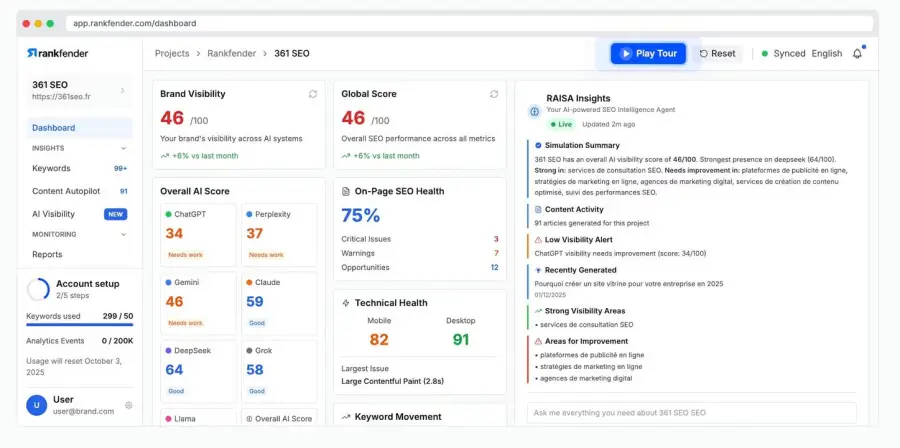Click 'services de consultation SEO' bullet
The width and height of the screenshot is (900, 448).
pyautogui.click(x=584, y=325)
